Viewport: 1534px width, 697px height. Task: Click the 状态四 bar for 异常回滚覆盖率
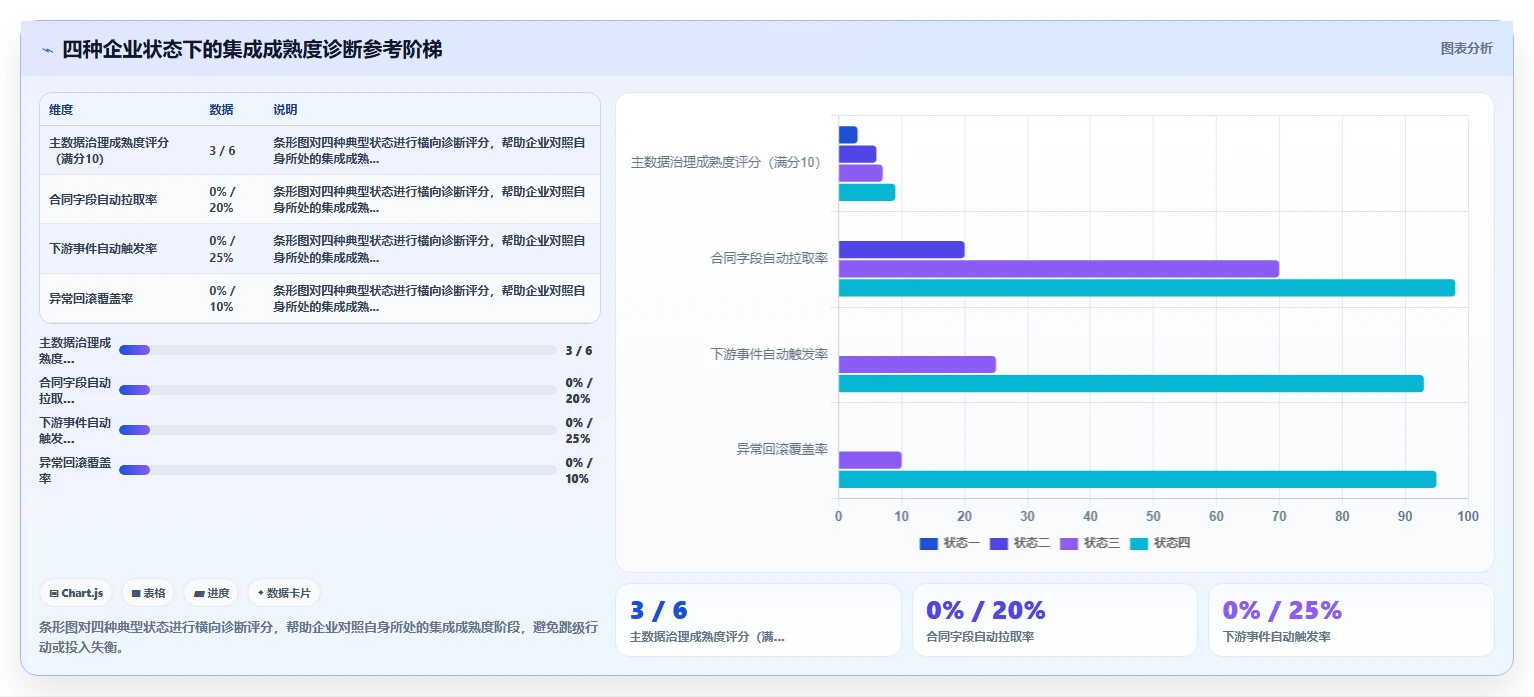[x=1137, y=480]
